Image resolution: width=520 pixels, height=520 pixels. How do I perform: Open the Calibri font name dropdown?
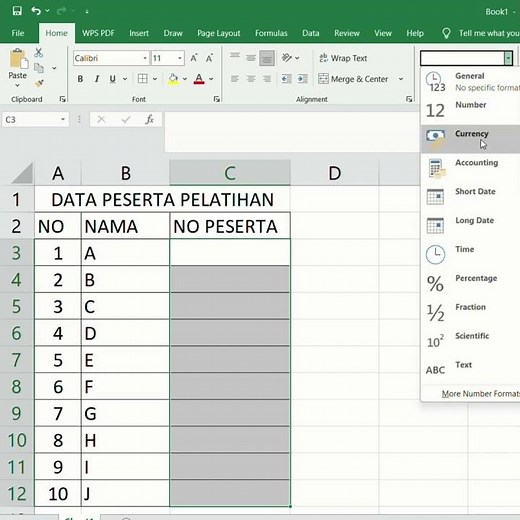point(145,58)
